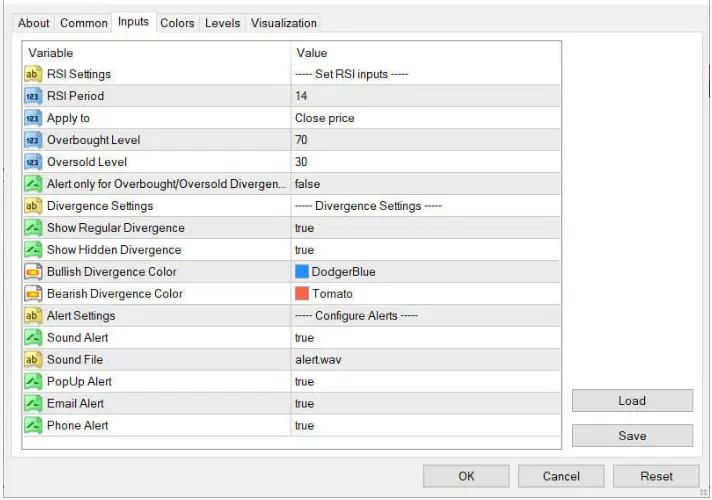Image resolution: width=712 pixels, height=500 pixels.
Task: Toggle the Email Alert true value
Action: point(304,404)
